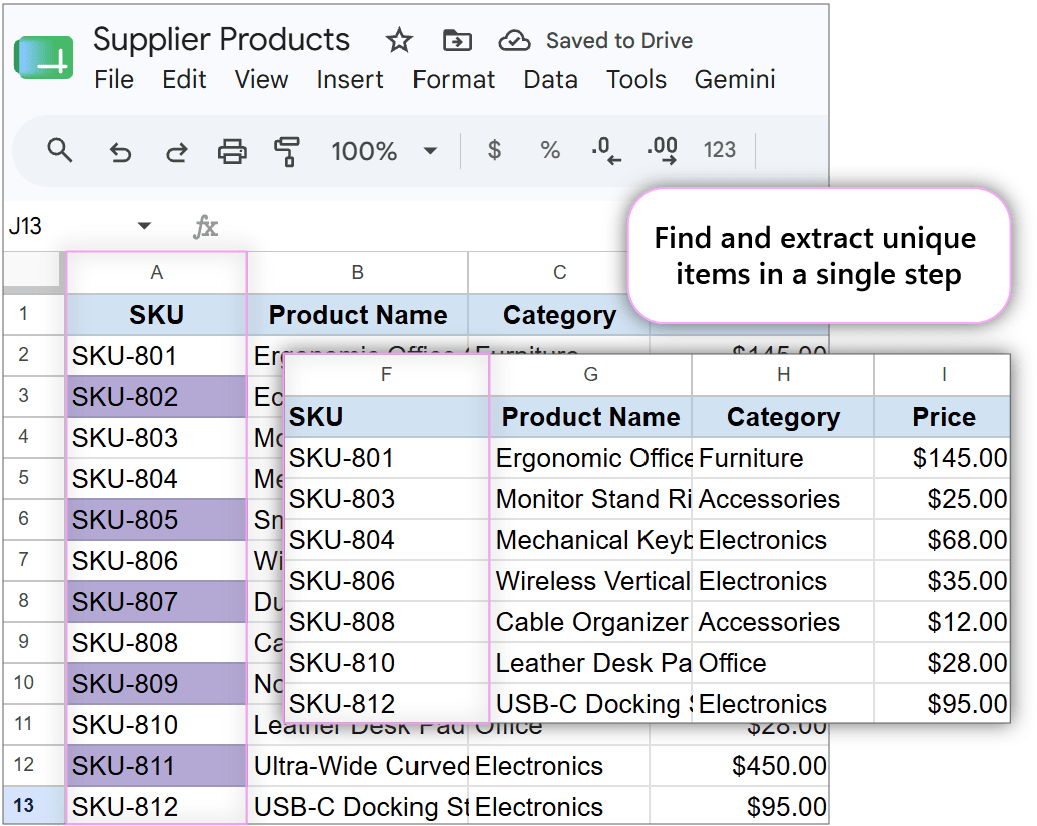
Task: Select column G header
Action: point(591,375)
